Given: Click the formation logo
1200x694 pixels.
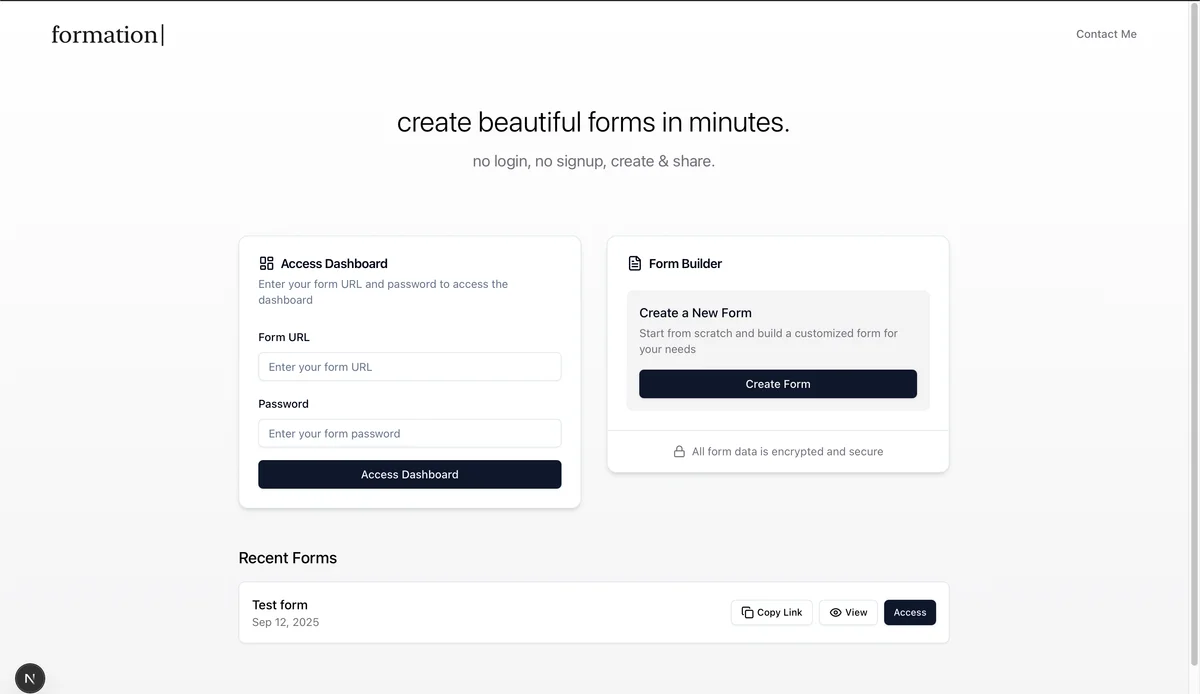Looking at the screenshot, I should pyautogui.click(x=107, y=35).
